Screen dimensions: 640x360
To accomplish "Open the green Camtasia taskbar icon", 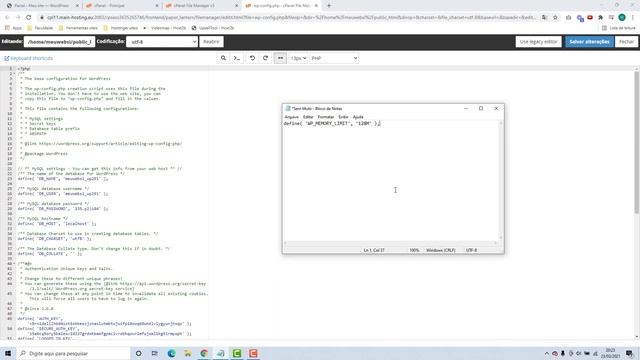I will click(237, 353).
